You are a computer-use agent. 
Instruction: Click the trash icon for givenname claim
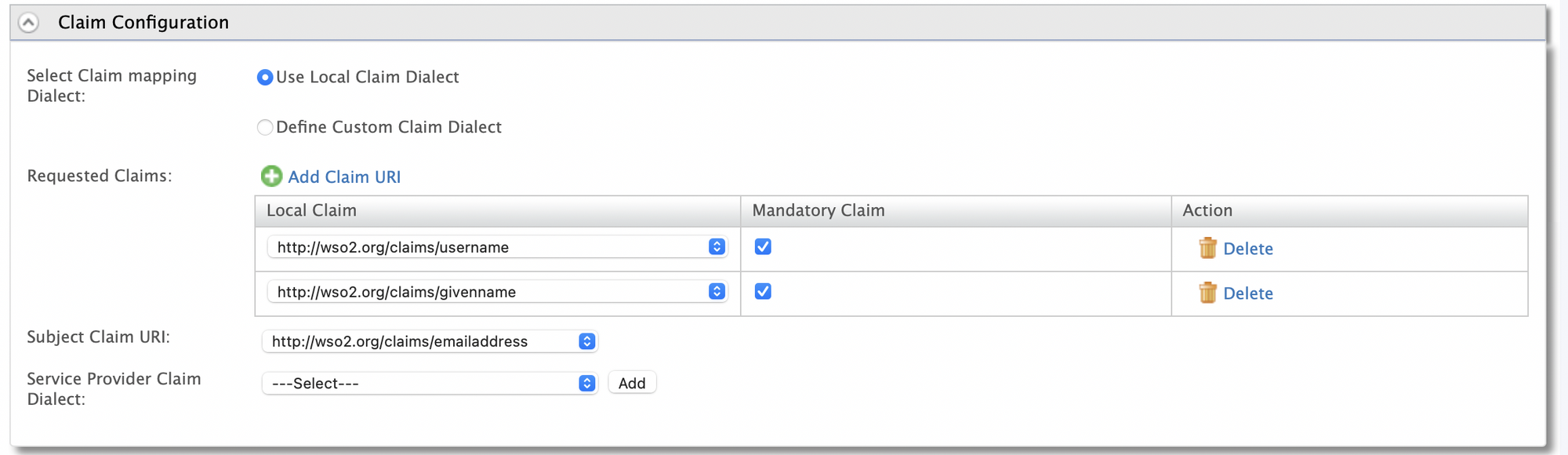click(1207, 293)
